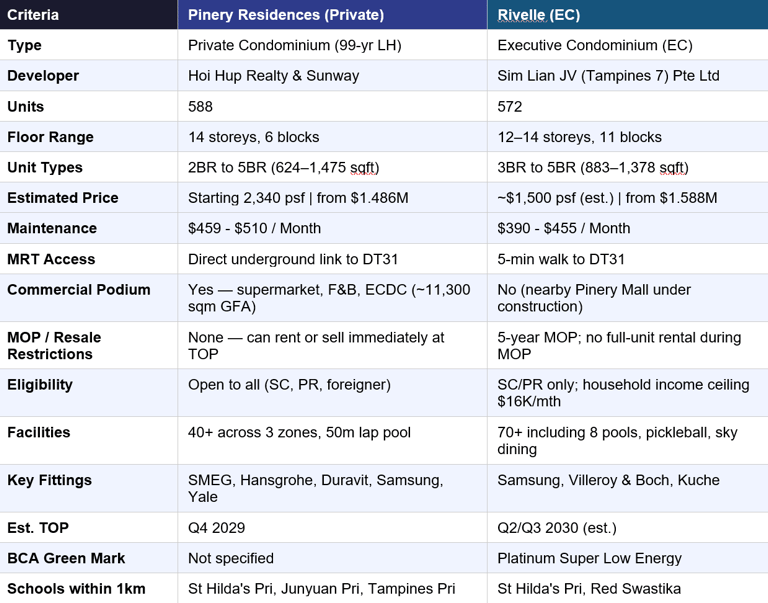
Task: Click '70+ including 8 pools, pickleball' cell
Action: [628, 441]
